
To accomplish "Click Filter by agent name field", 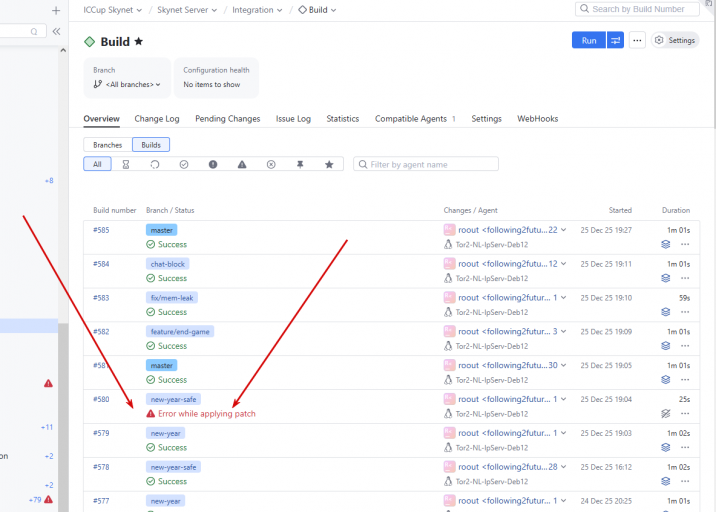I will pyautogui.click(x=426, y=164).
